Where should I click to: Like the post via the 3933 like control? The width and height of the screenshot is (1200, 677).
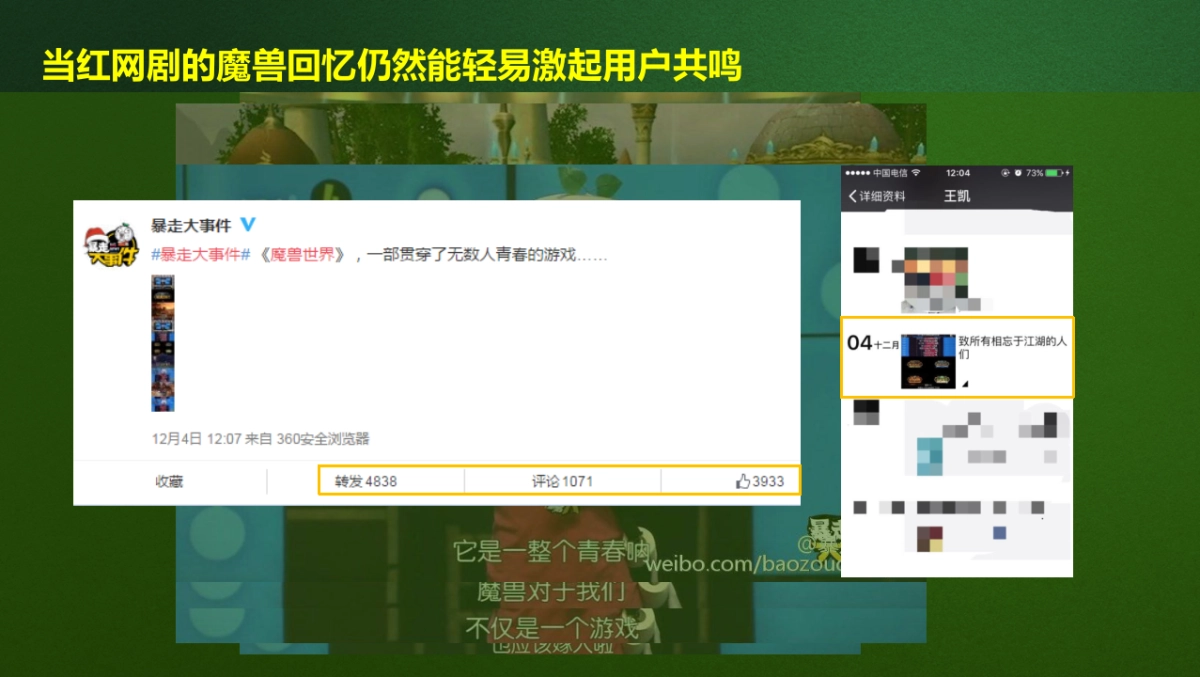[x=760, y=481]
